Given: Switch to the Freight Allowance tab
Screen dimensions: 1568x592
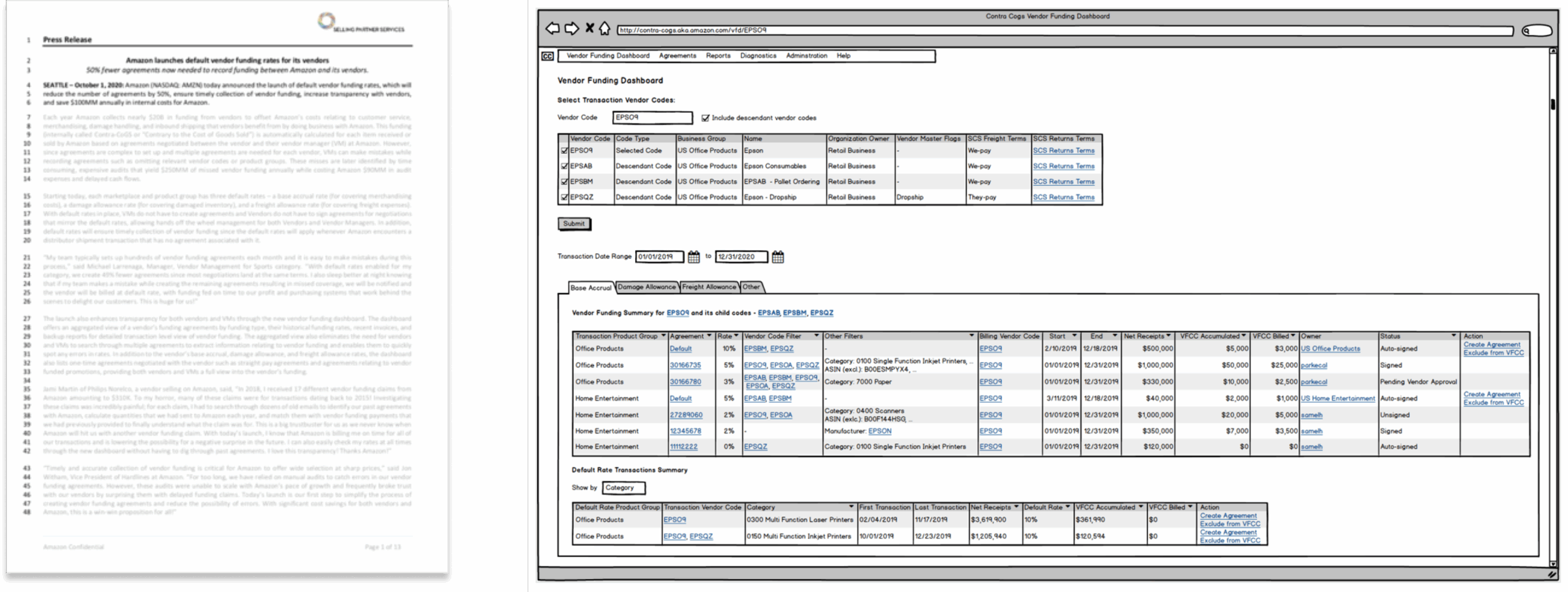Looking at the screenshot, I should pyautogui.click(x=709, y=287).
